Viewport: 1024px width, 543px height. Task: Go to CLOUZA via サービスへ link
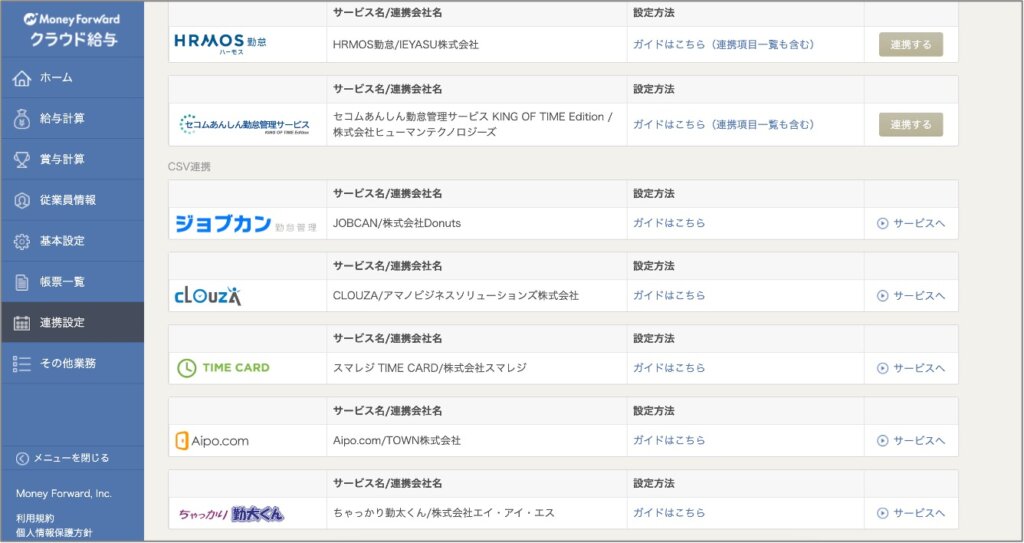point(910,296)
